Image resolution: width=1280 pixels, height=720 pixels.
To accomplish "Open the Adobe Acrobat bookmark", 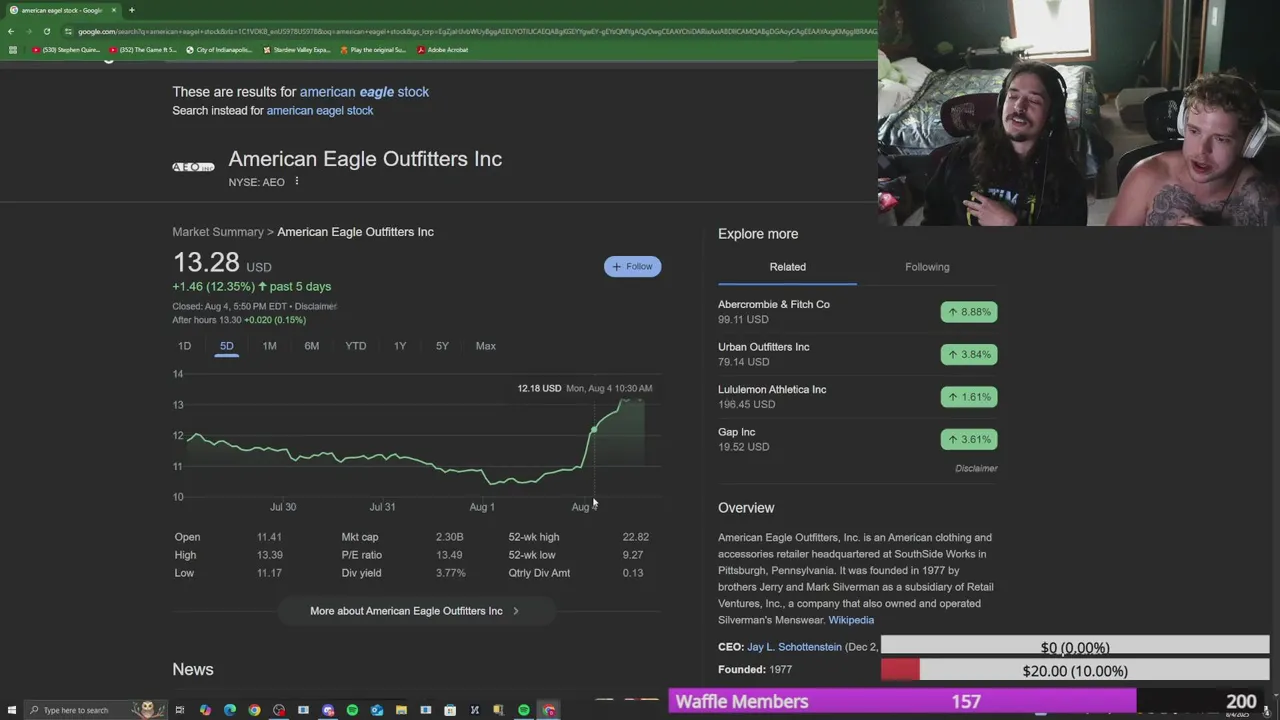I will [443, 49].
